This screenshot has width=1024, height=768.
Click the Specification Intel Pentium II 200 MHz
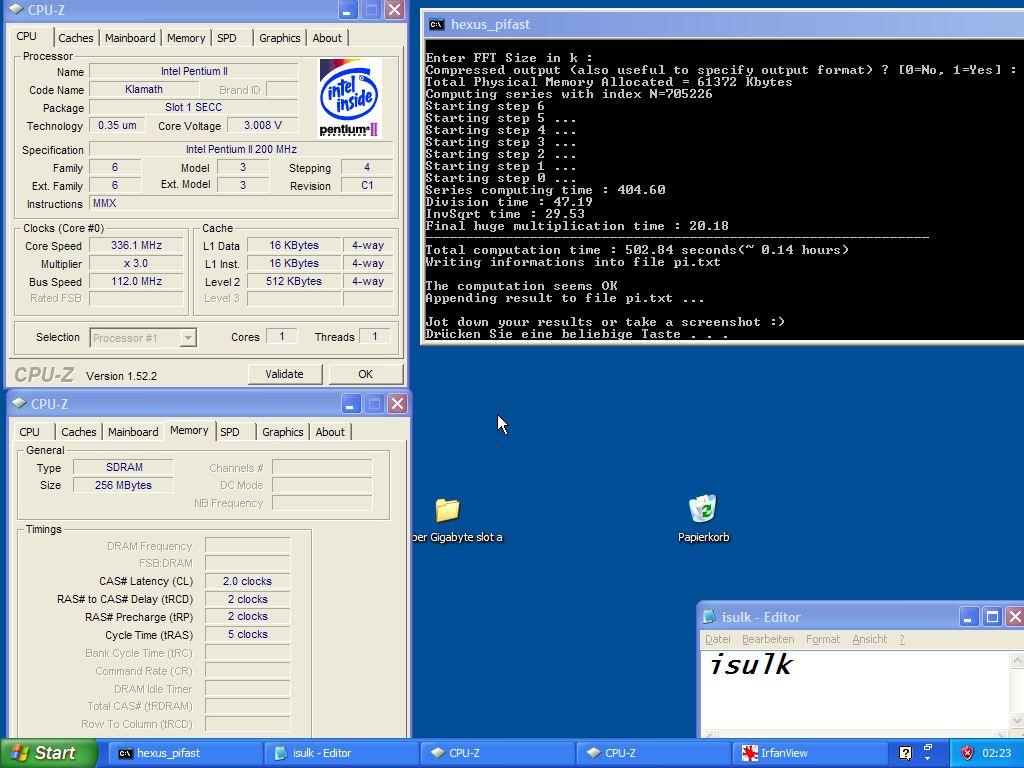[x=242, y=150]
